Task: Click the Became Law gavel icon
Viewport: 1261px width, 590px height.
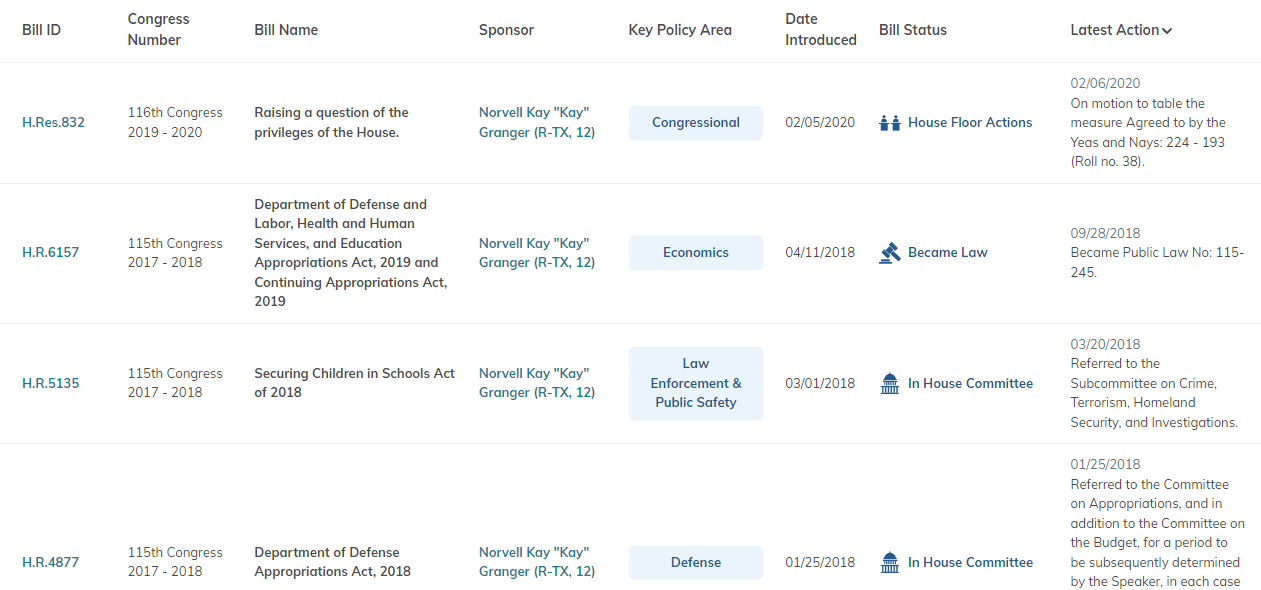Action: point(890,253)
